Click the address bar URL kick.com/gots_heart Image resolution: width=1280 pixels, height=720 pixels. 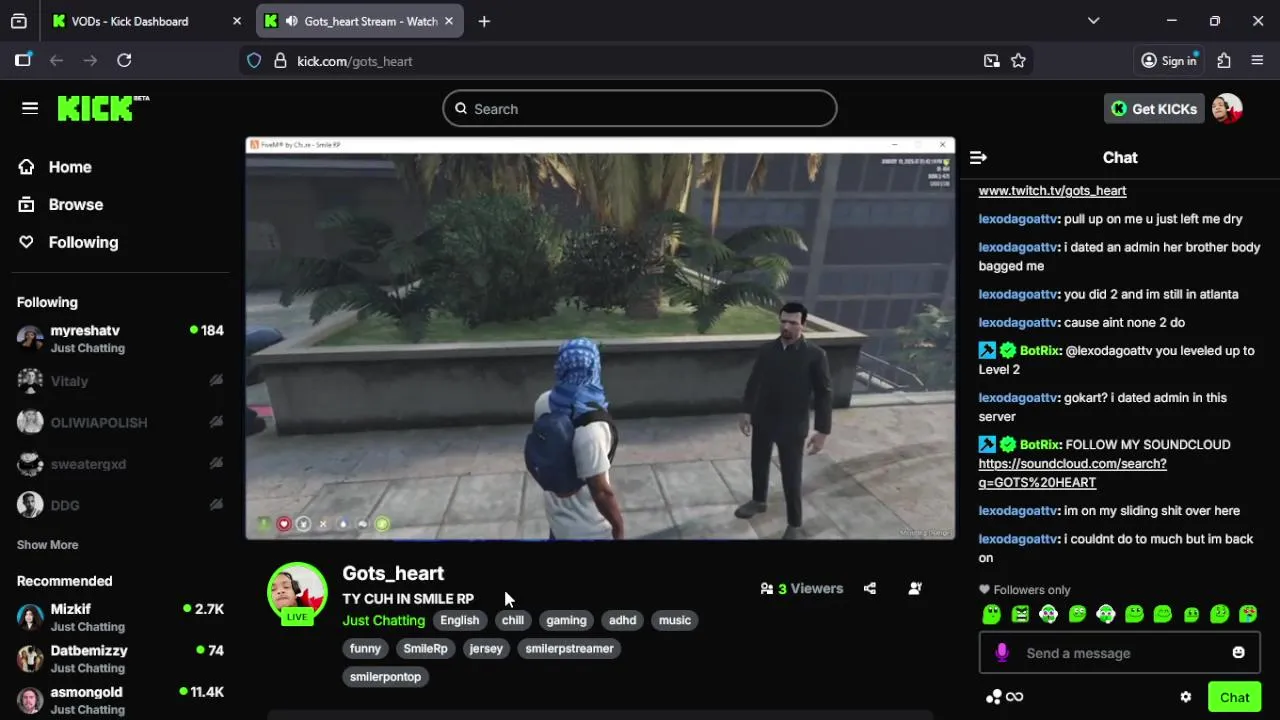pyautogui.click(x=354, y=62)
